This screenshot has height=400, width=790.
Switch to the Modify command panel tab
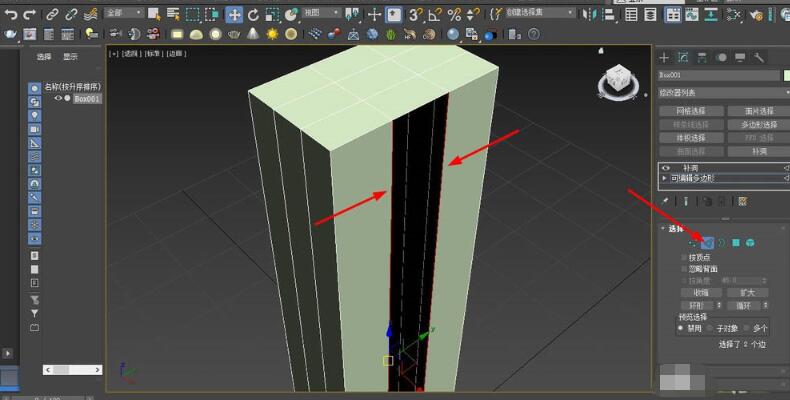click(x=683, y=57)
